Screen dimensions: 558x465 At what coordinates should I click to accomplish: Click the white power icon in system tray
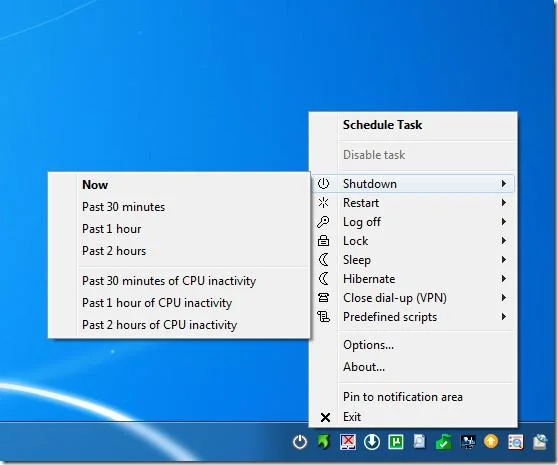pyautogui.click(x=300, y=442)
